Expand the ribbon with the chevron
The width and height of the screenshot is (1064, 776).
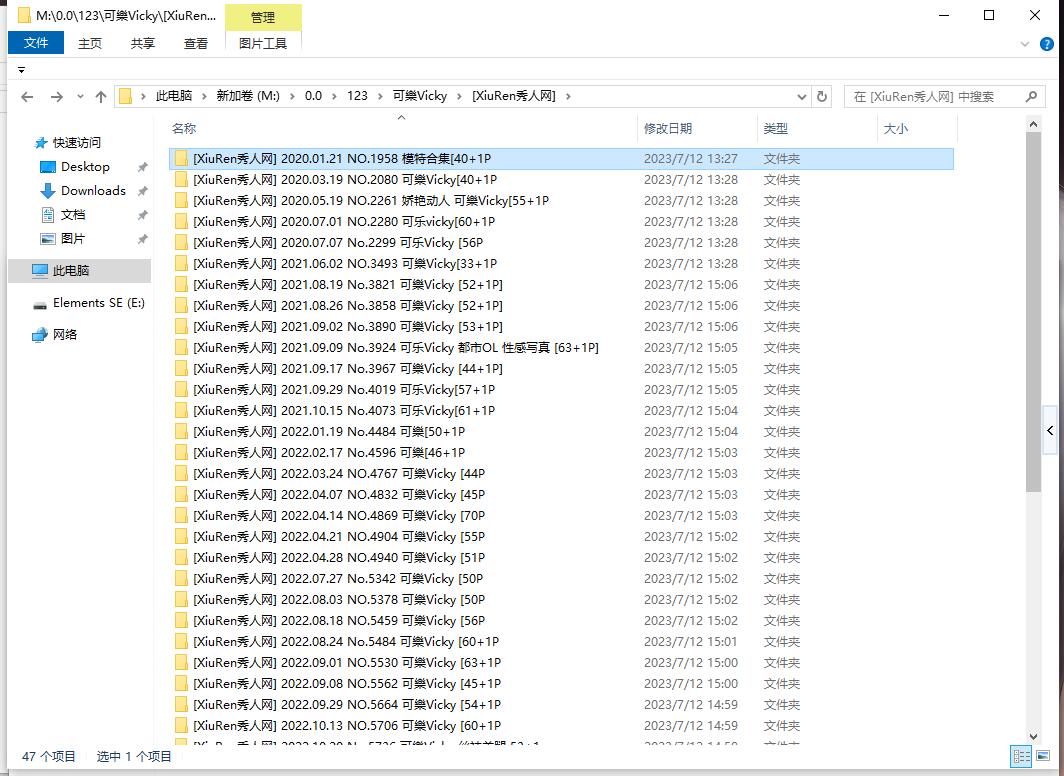tap(1025, 44)
